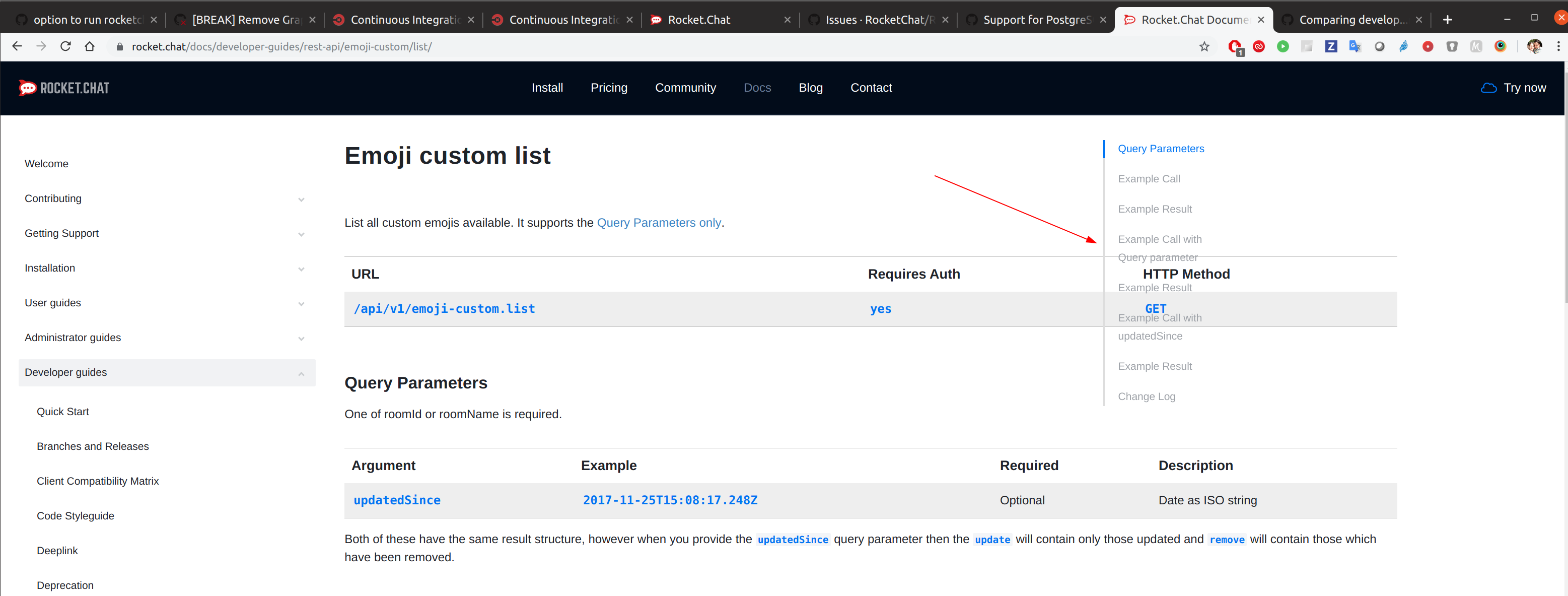Image resolution: width=1568 pixels, height=596 pixels.
Task: Jump to Example Call in page outline
Action: coord(1149,179)
